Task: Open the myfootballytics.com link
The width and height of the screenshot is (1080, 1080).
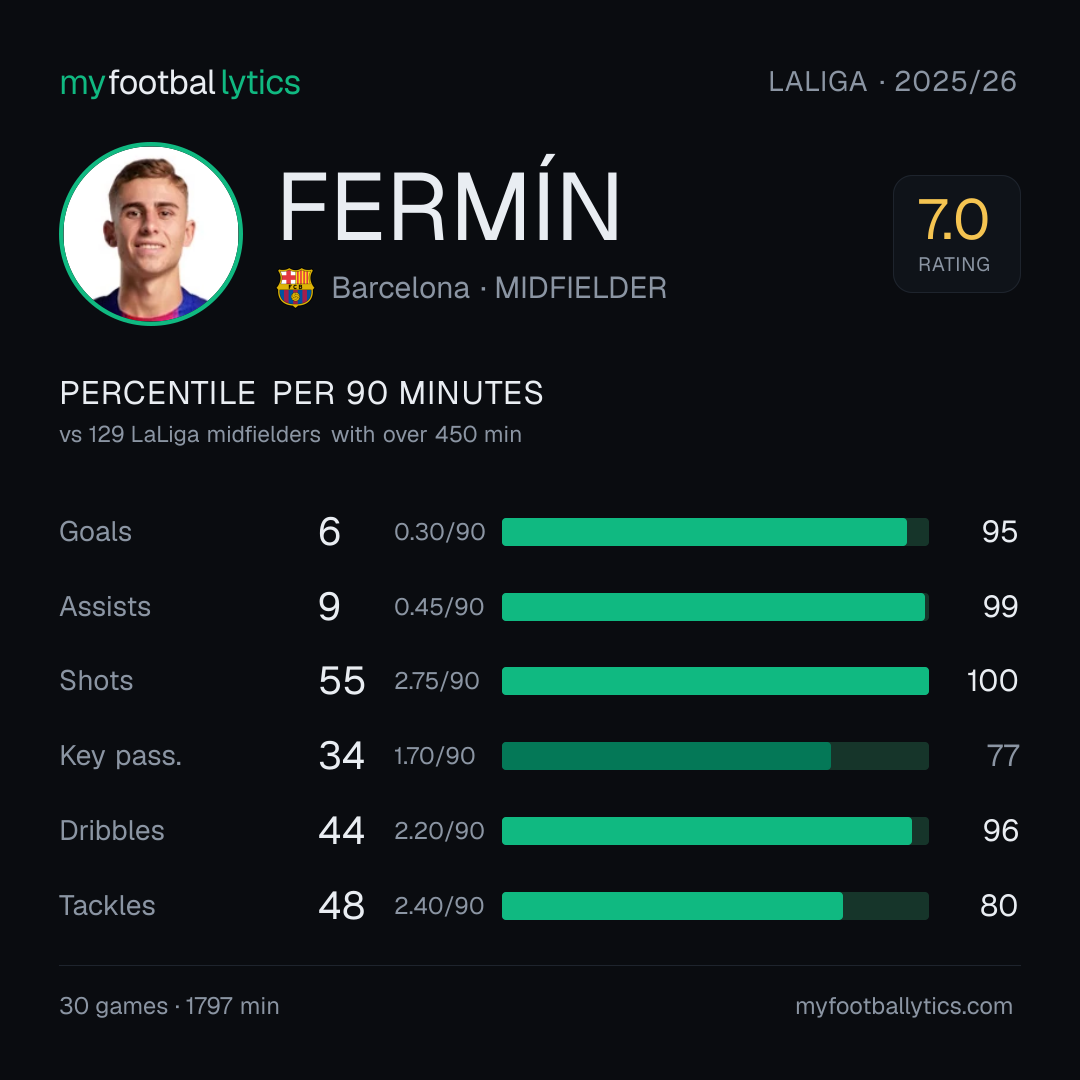Action: pos(904,1006)
